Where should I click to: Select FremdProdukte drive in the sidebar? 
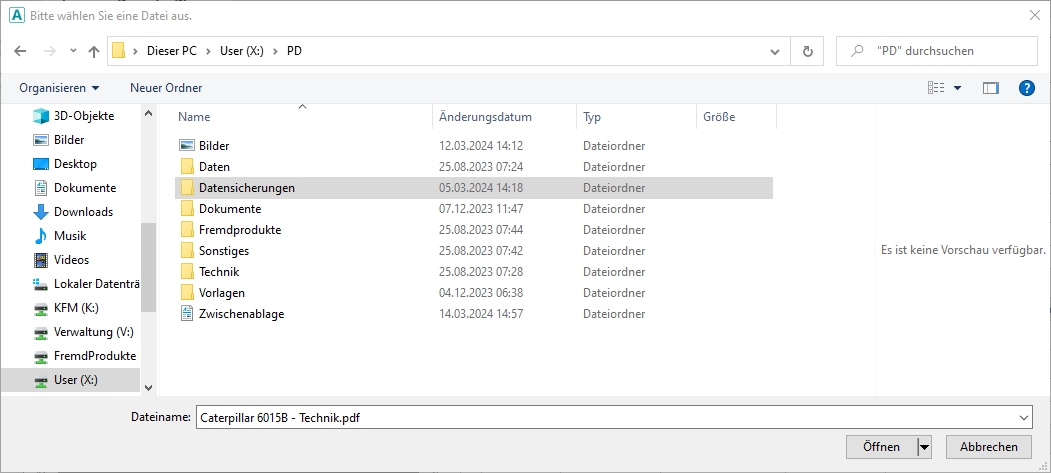point(95,356)
